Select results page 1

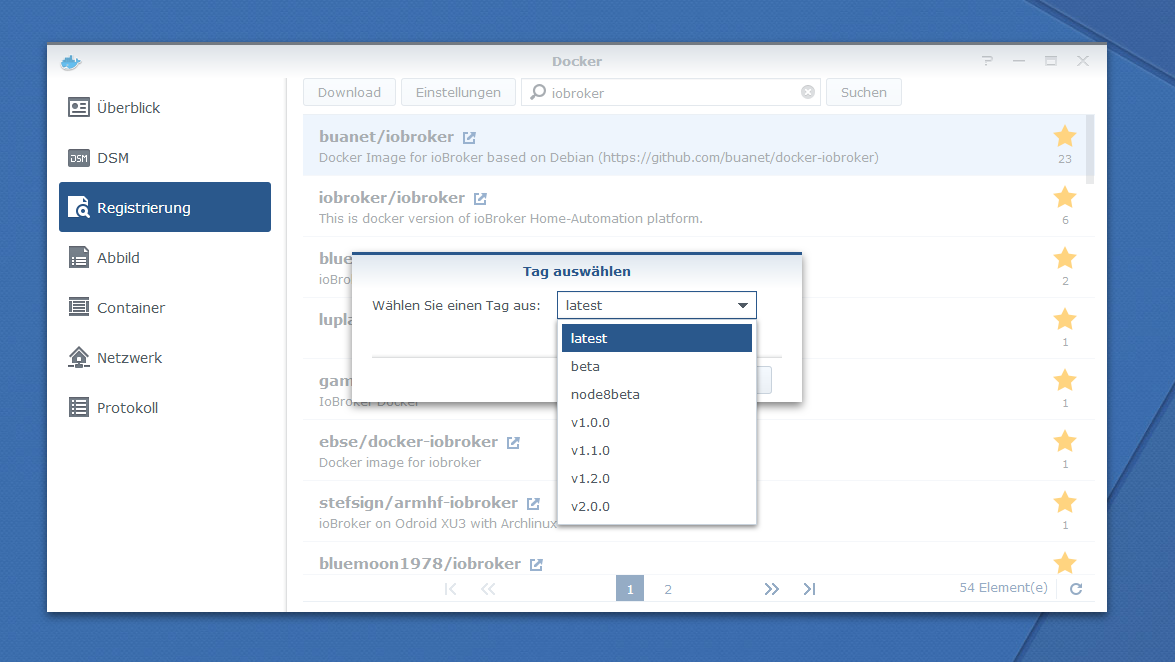(x=630, y=589)
